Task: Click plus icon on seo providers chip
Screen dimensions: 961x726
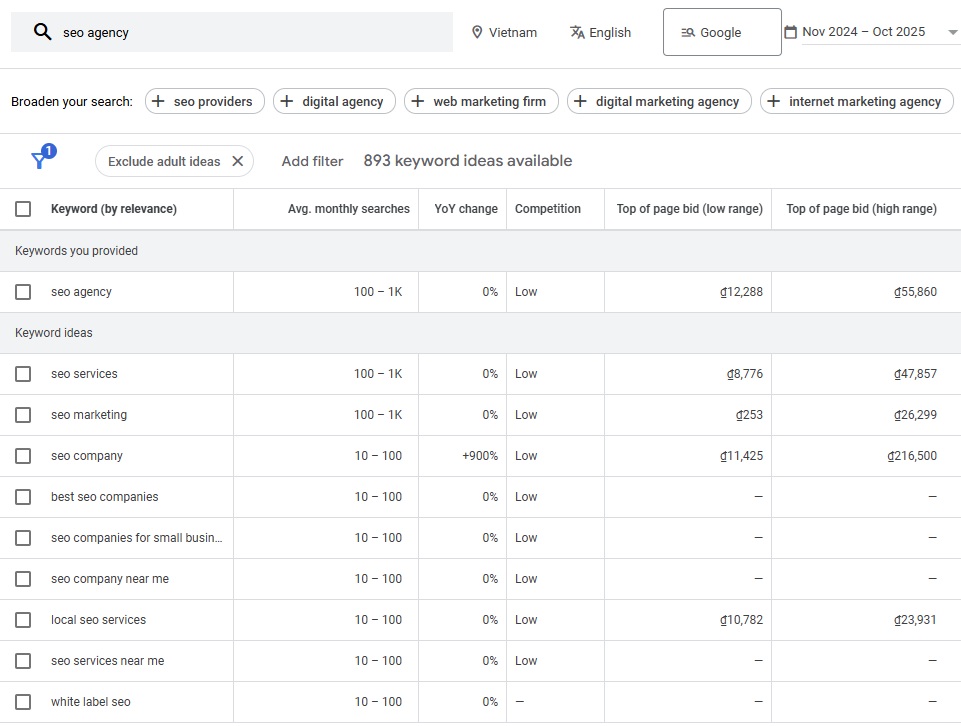Action: tap(158, 101)
